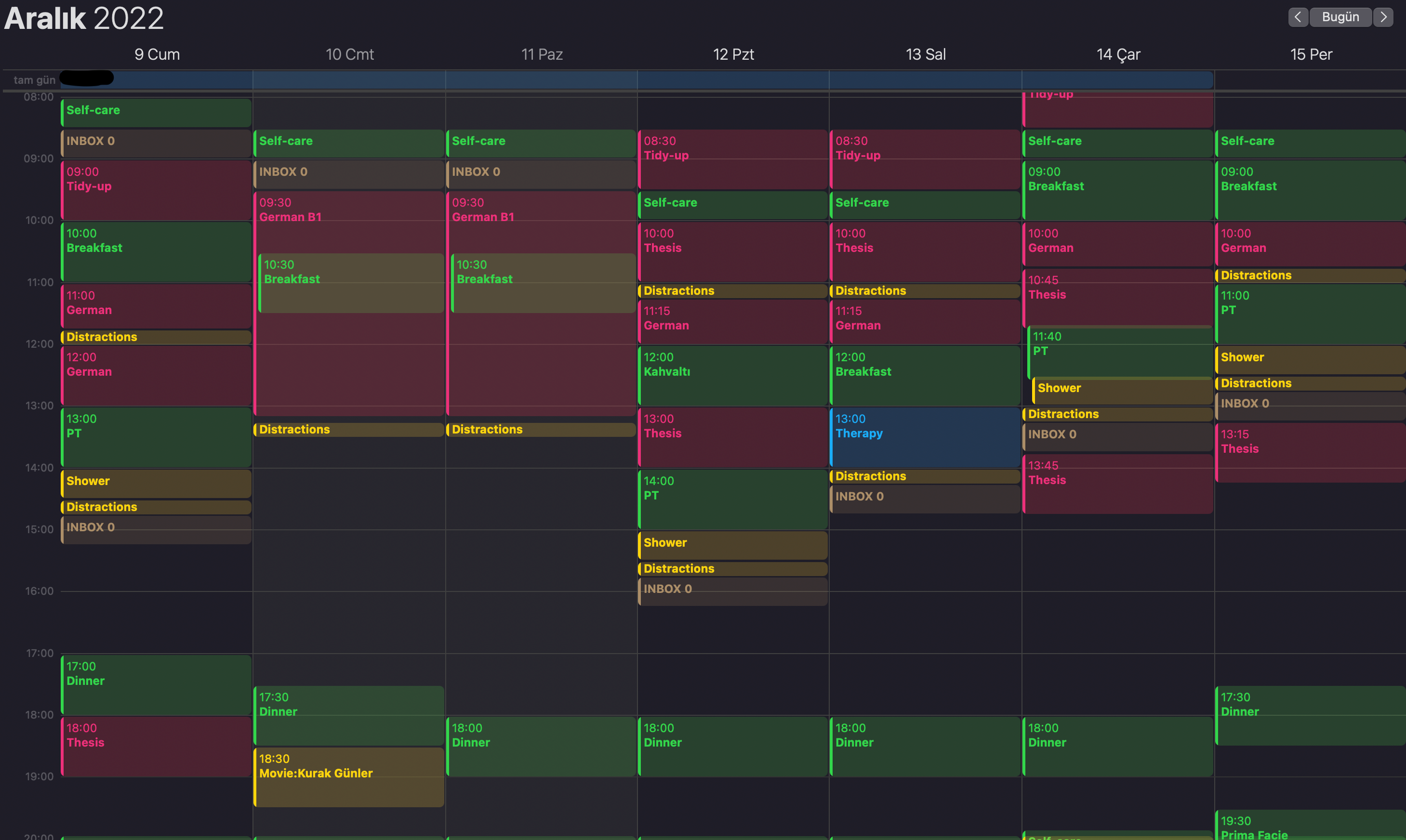Go to next week with right chevron
The image size is (1406, 840).
(1383, 17)
